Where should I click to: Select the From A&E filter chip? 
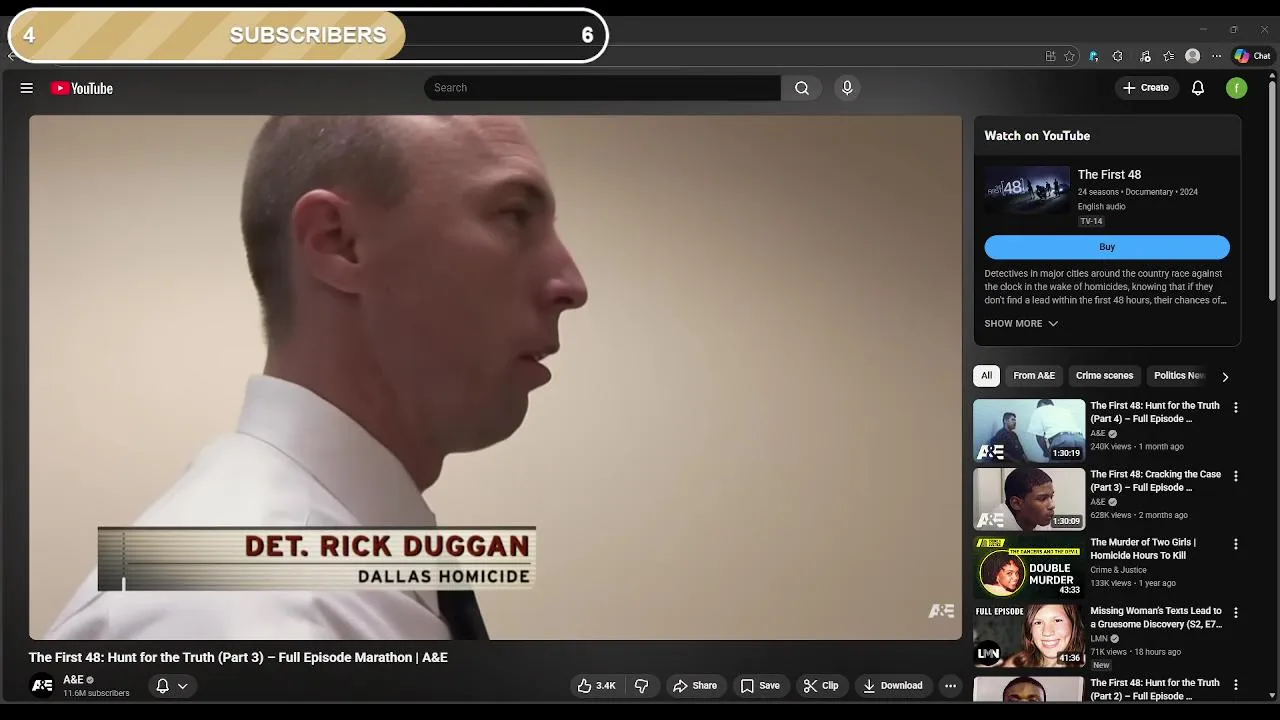[x=1034, y=376]
